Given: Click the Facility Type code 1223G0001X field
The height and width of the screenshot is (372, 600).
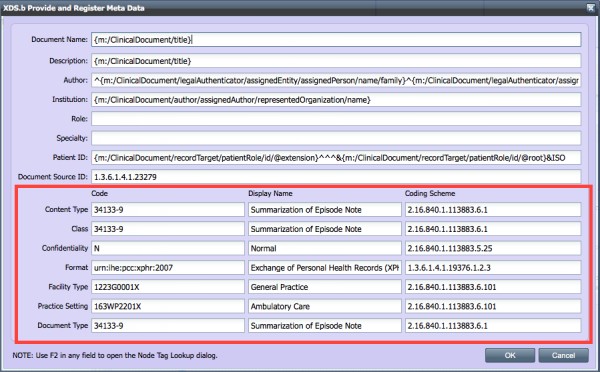Looking at the screenshot, I should (x=168, y=287).
